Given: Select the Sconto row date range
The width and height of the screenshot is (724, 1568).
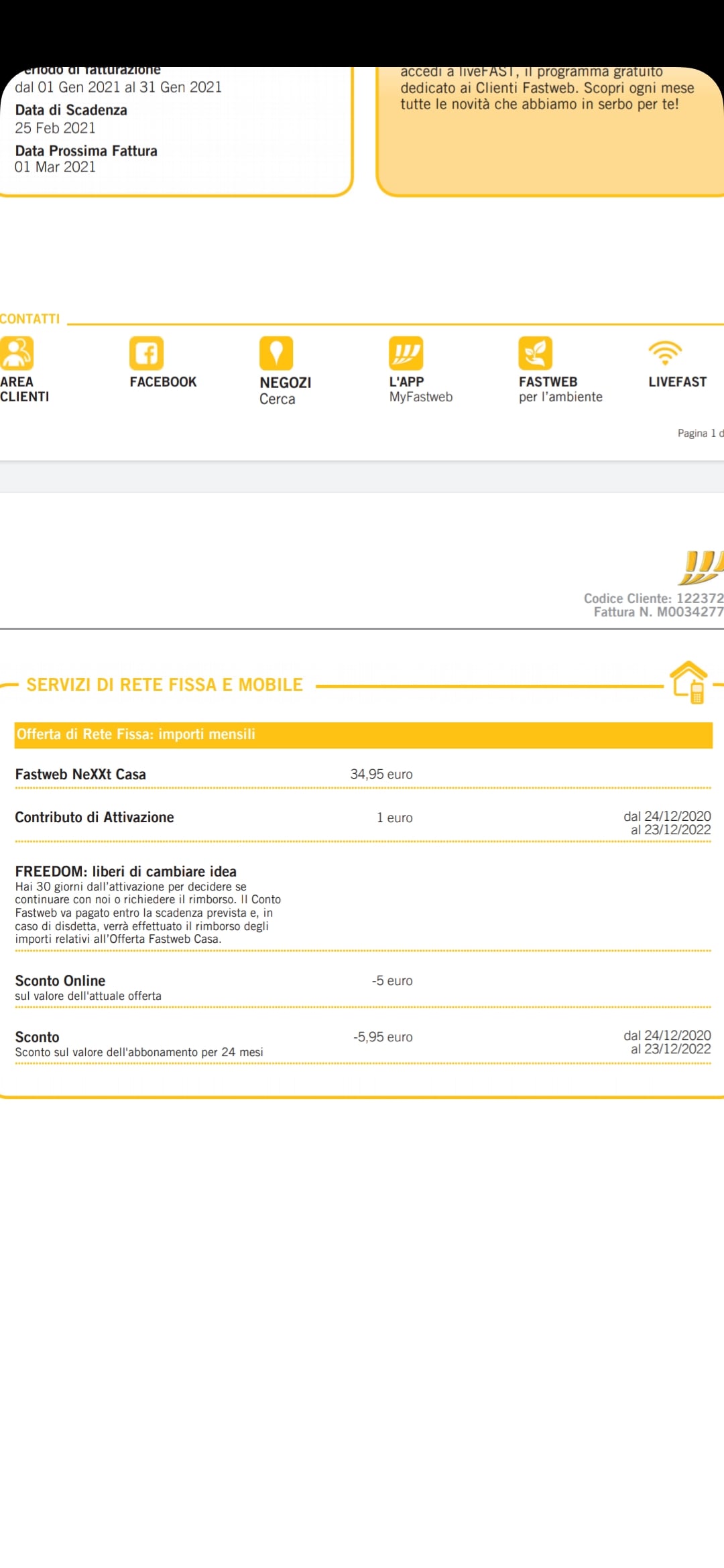Looking at the screenshot, I should (667, 1042).
